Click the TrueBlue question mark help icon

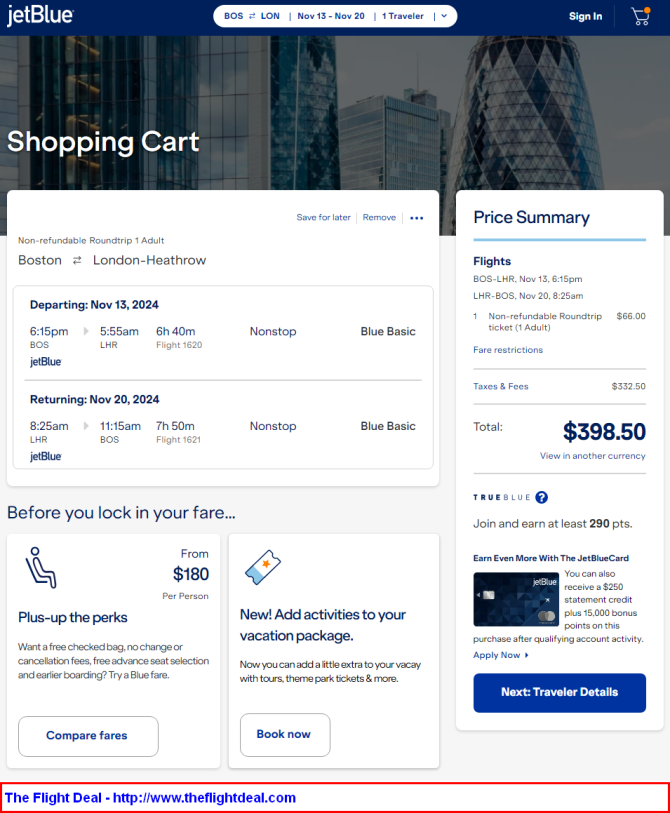541,497
